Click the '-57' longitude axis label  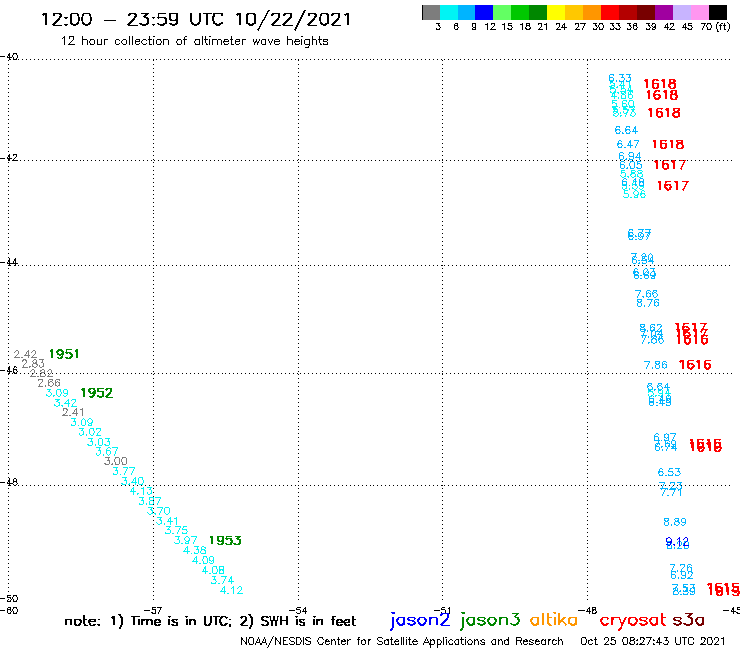click(153, 610)
